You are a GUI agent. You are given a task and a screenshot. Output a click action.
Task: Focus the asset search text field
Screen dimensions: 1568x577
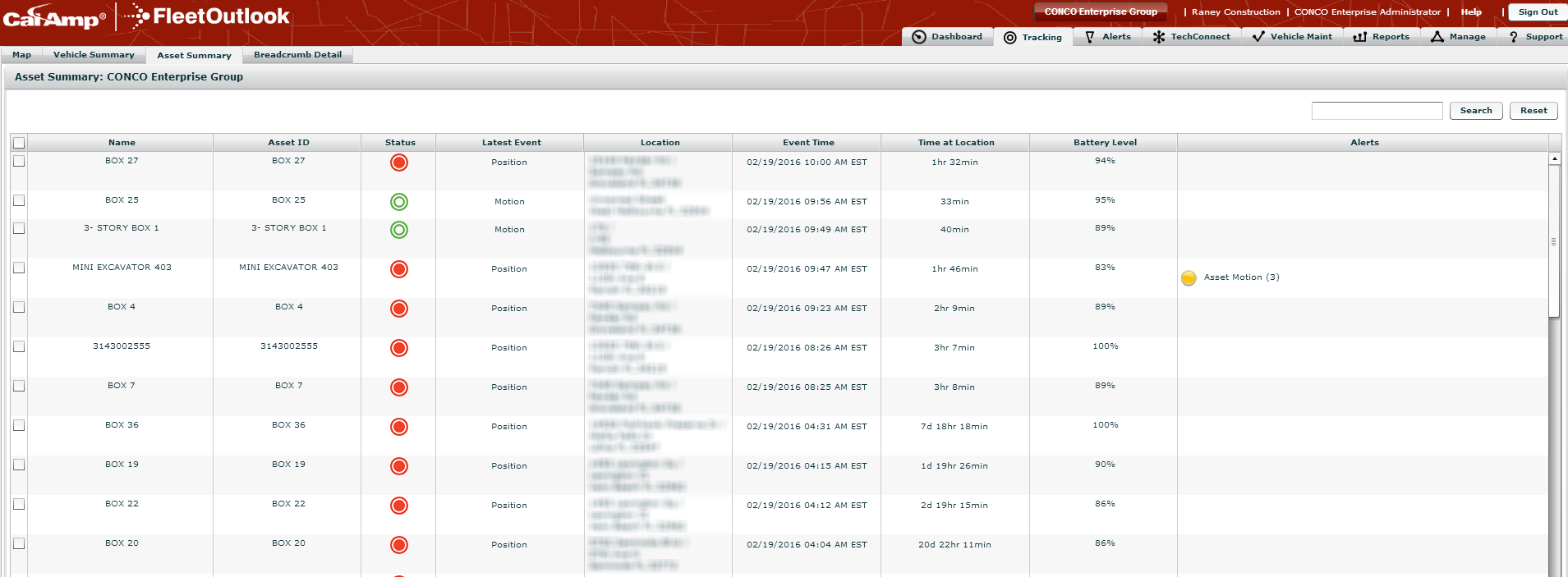(1377, 111)
